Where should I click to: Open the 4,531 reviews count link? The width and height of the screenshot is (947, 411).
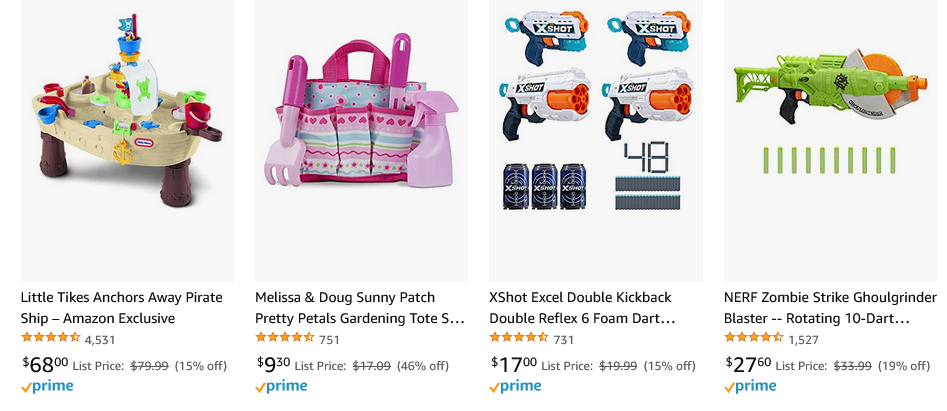click(100, 340)
